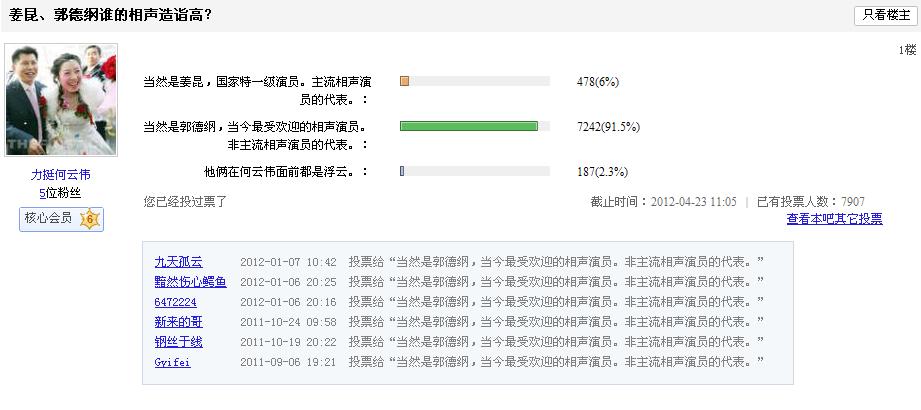Click the level 6 star icon
The width and height of the screenshot is (921, 410).
(89, 219)
